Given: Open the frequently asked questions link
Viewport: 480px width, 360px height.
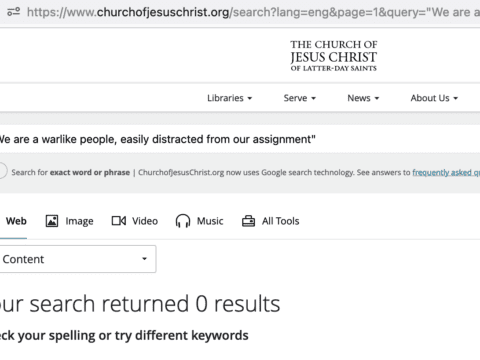Looking at the screenshot, I should point(446,172).
